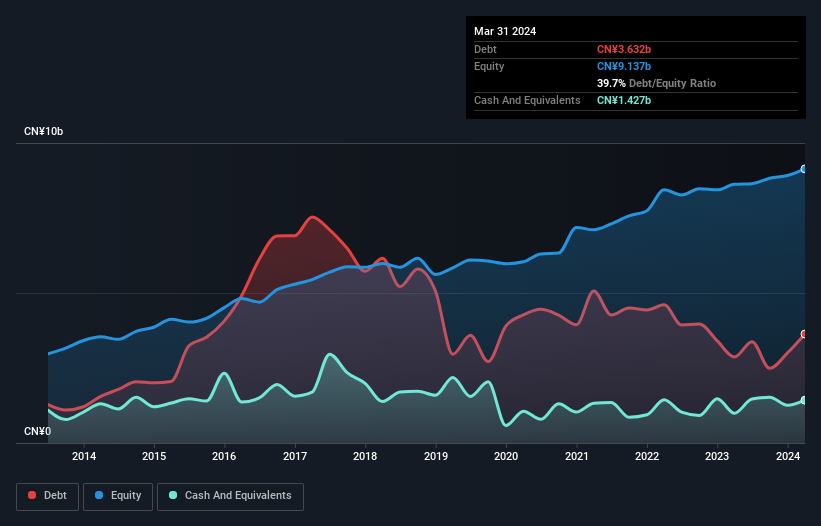Click the 2023 x-axis label

coord(717,456)
